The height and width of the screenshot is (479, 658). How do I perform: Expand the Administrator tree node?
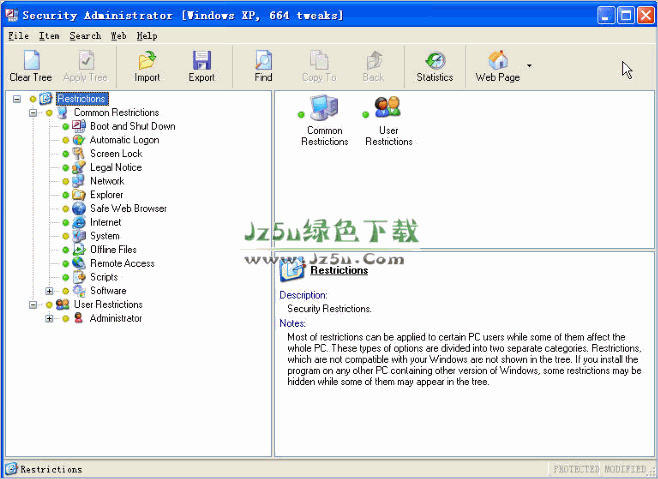coord(50,319)
